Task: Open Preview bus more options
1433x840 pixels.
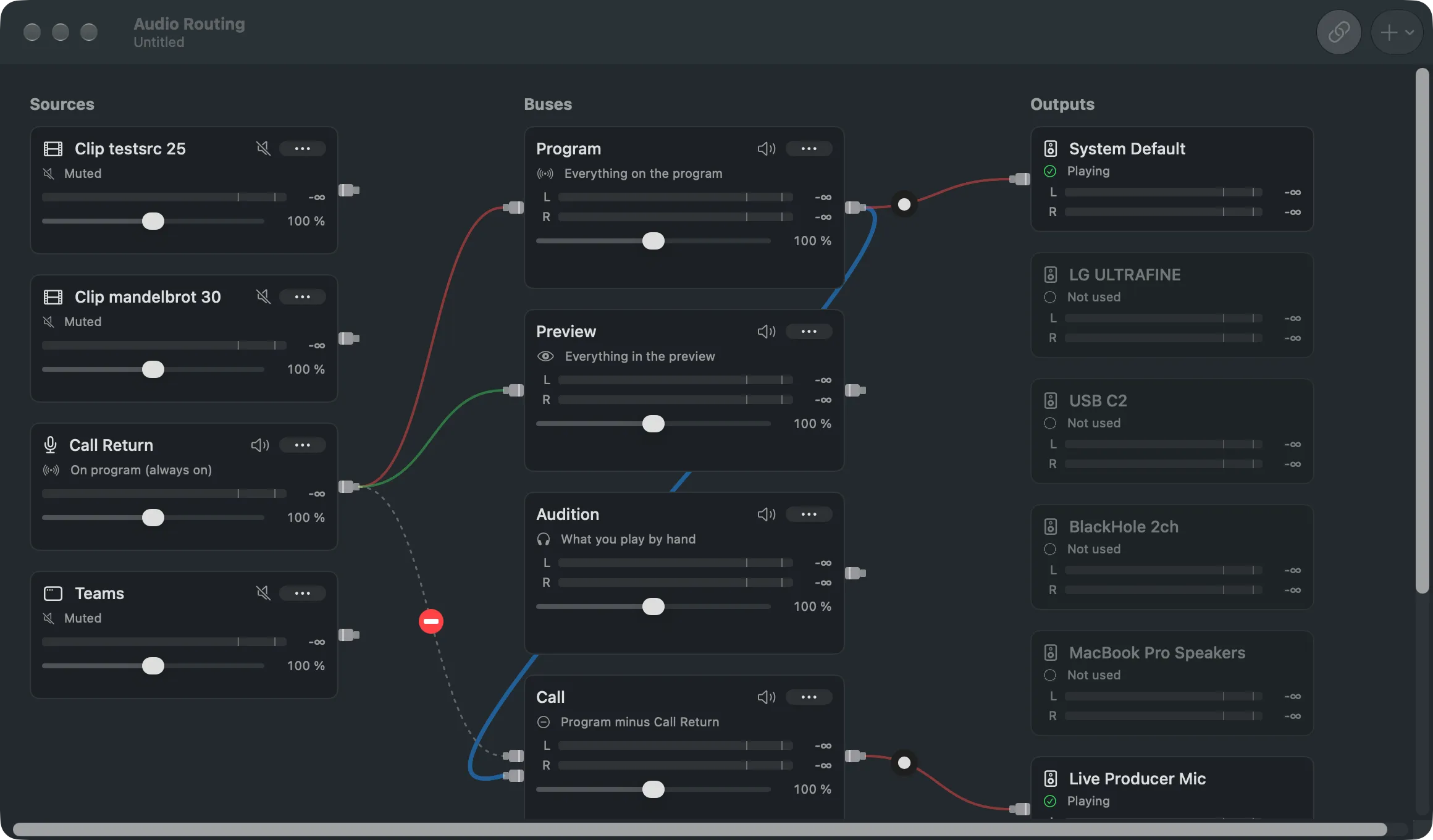Action: coord(809,331)
